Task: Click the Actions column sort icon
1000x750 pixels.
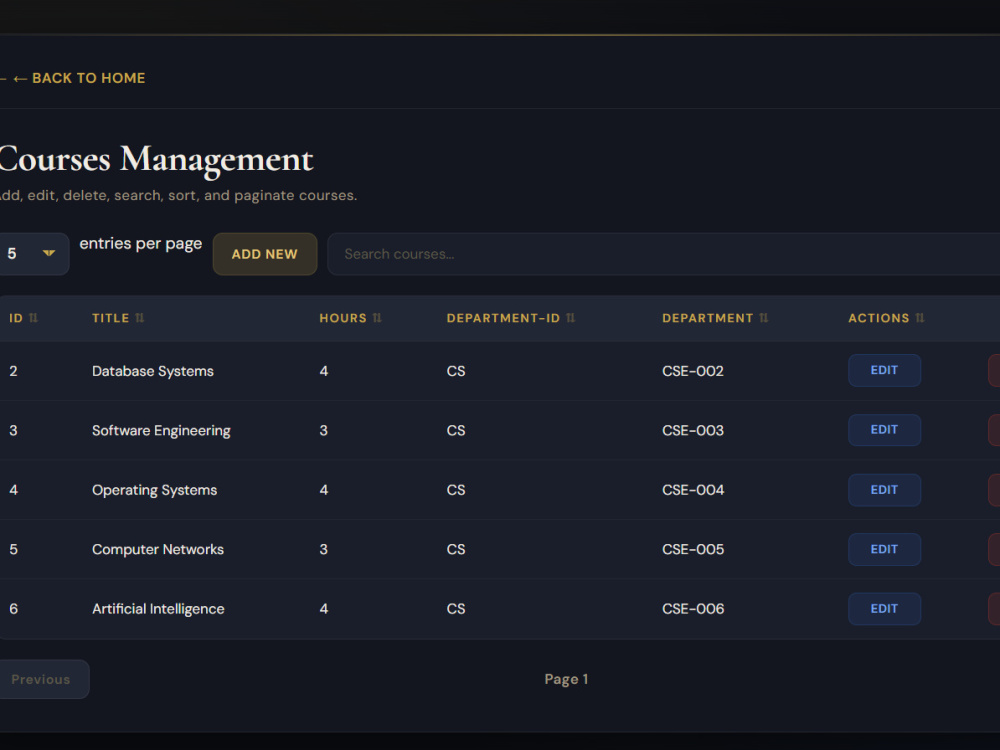Action: 920,318
